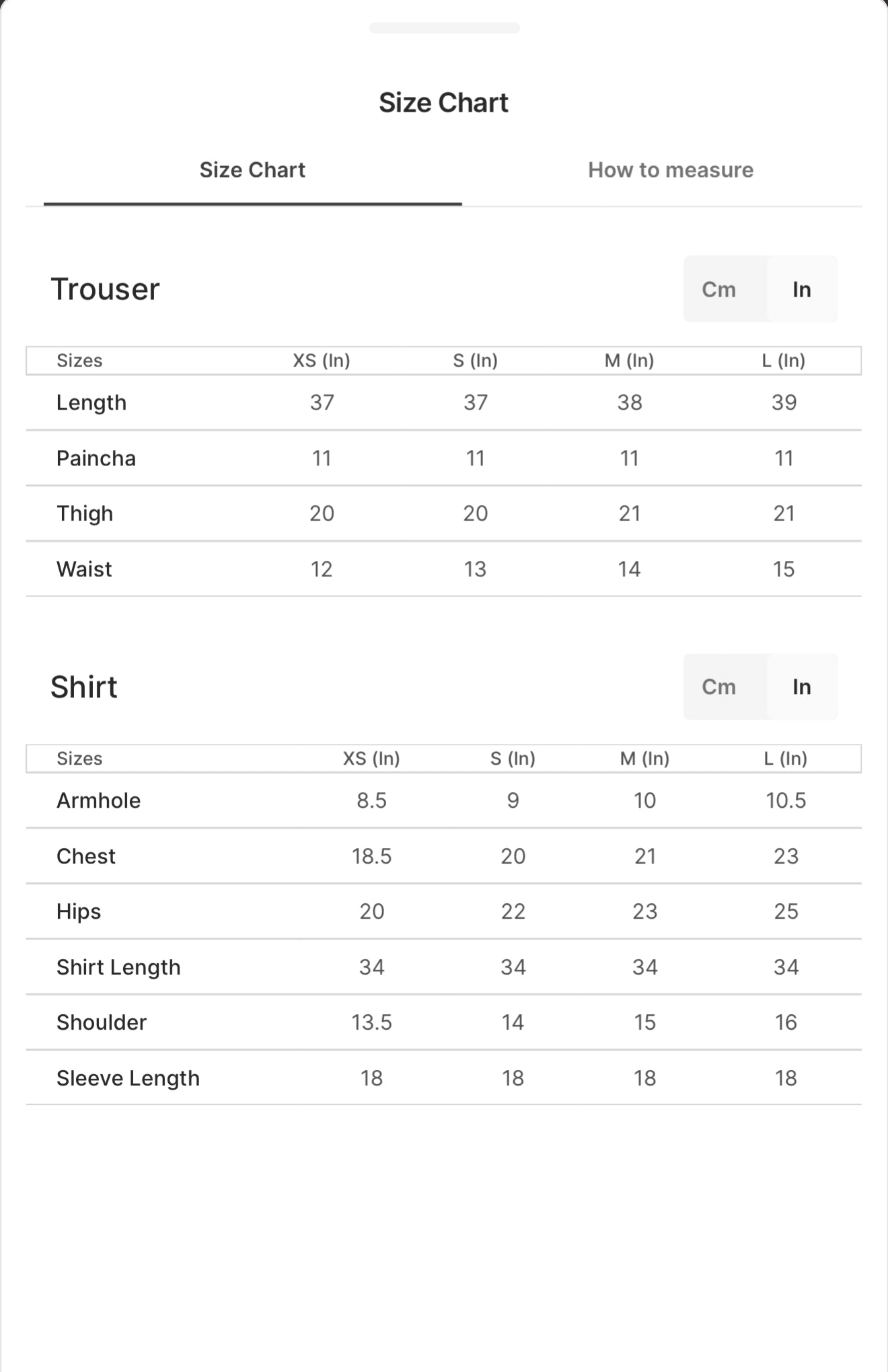Click the Shirt S (In) column header
Screen dimensions: 888x1372
(x=513, y=759)
